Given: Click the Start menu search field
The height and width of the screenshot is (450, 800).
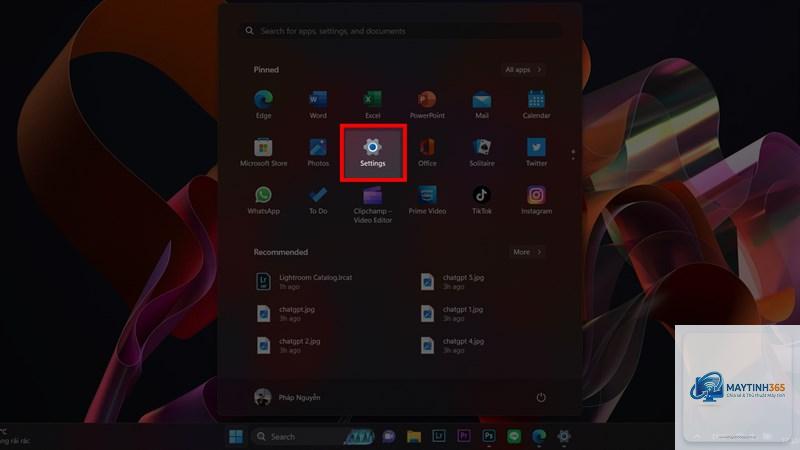Looking at the screenshot, I should [x=400, y=31].
